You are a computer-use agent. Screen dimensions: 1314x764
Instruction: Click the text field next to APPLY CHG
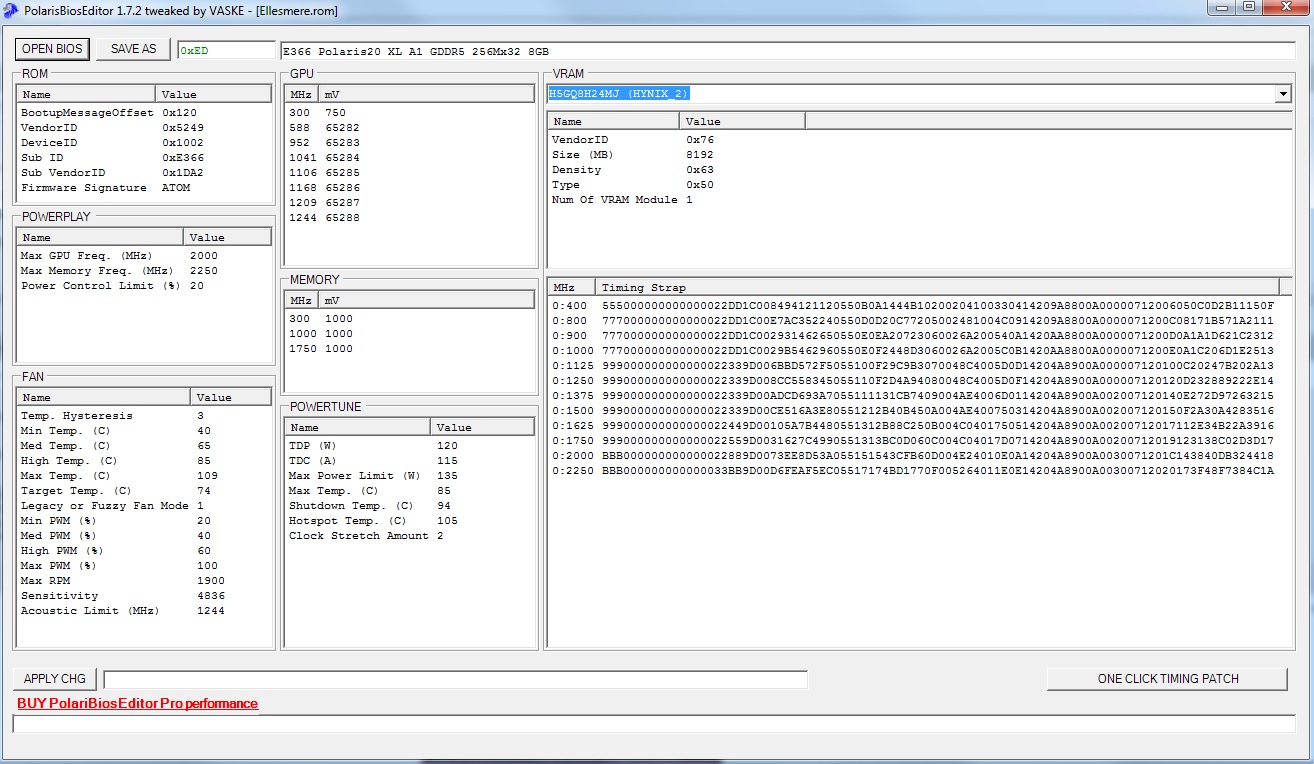455,680
